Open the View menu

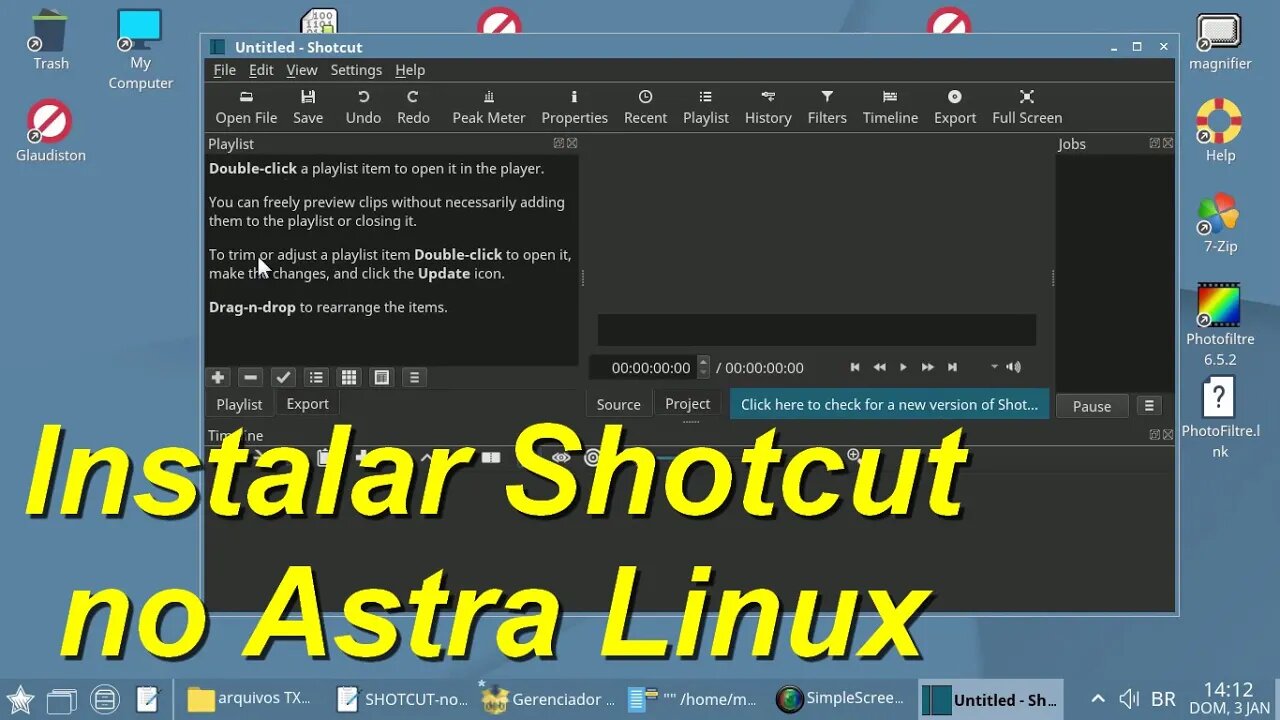(x=301, y=70)
